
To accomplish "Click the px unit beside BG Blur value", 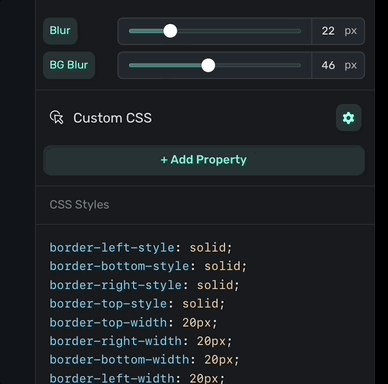I will (x=351, y=65).
